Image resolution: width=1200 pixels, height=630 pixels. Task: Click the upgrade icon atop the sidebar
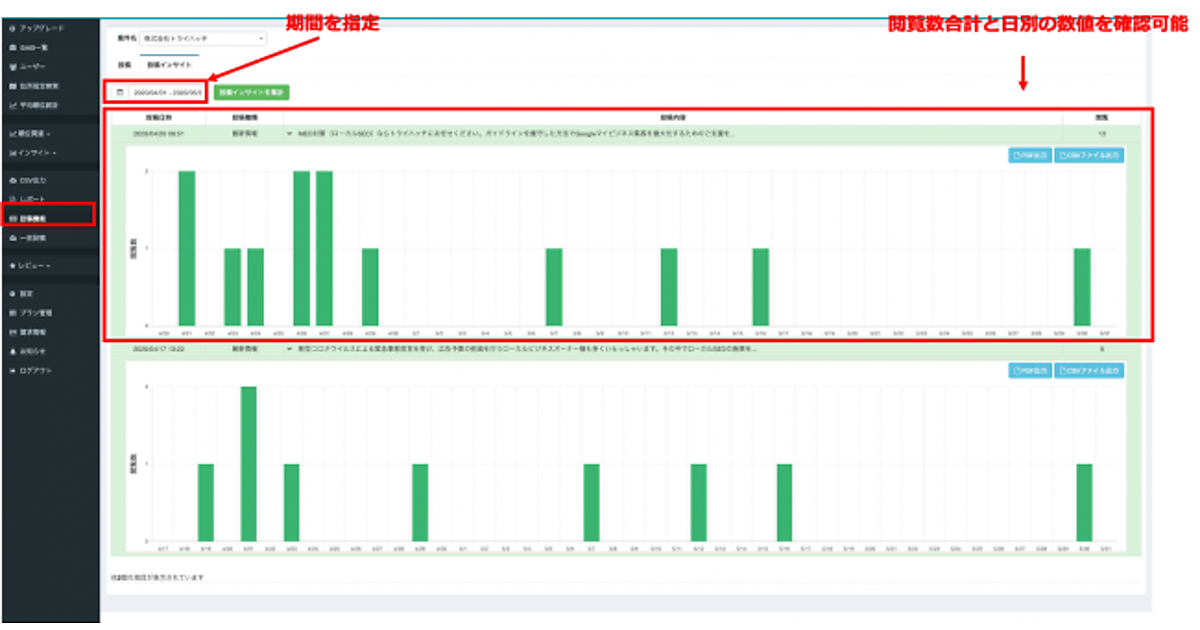(x=11, y=28)
